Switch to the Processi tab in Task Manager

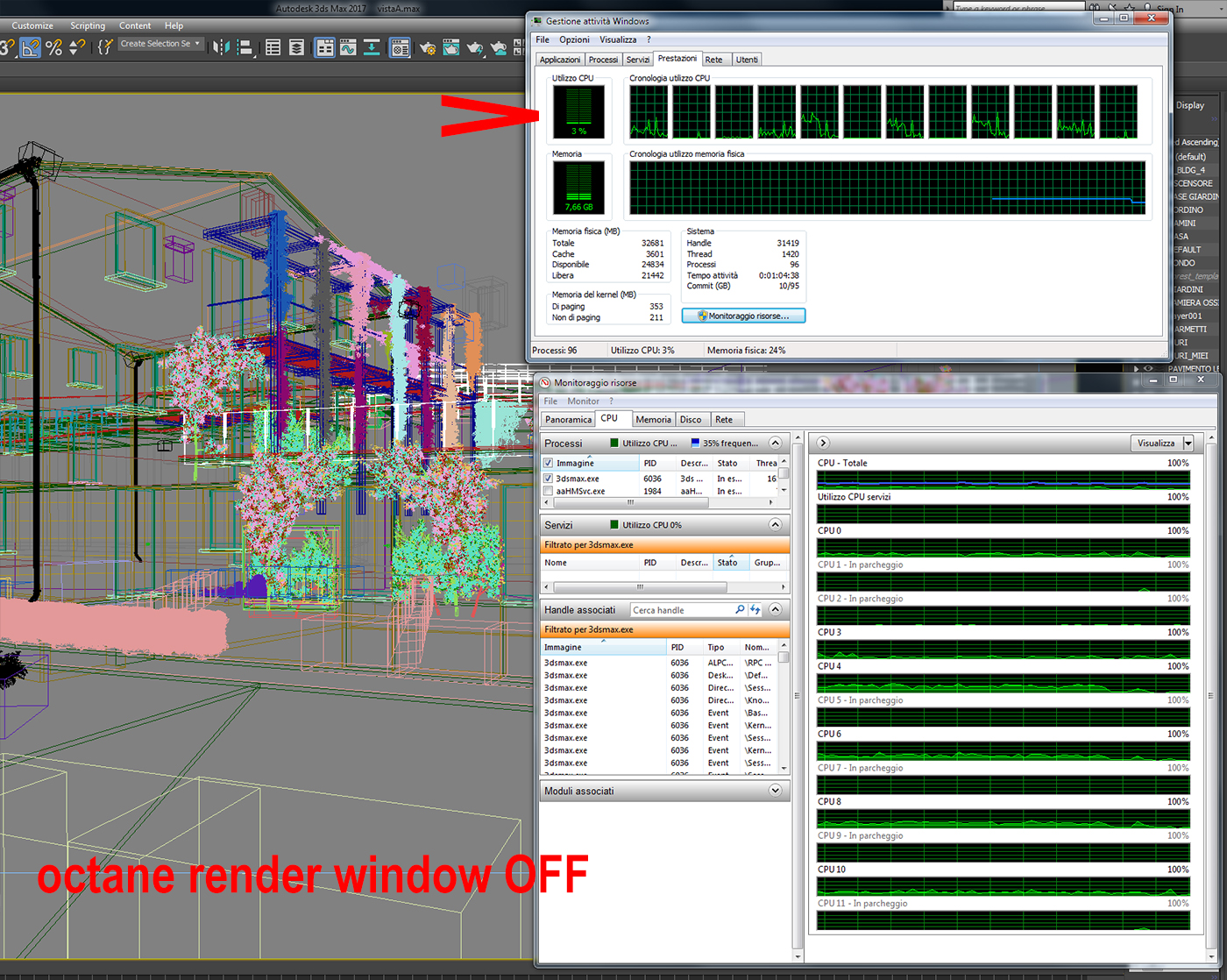click(x=603, y=60)
